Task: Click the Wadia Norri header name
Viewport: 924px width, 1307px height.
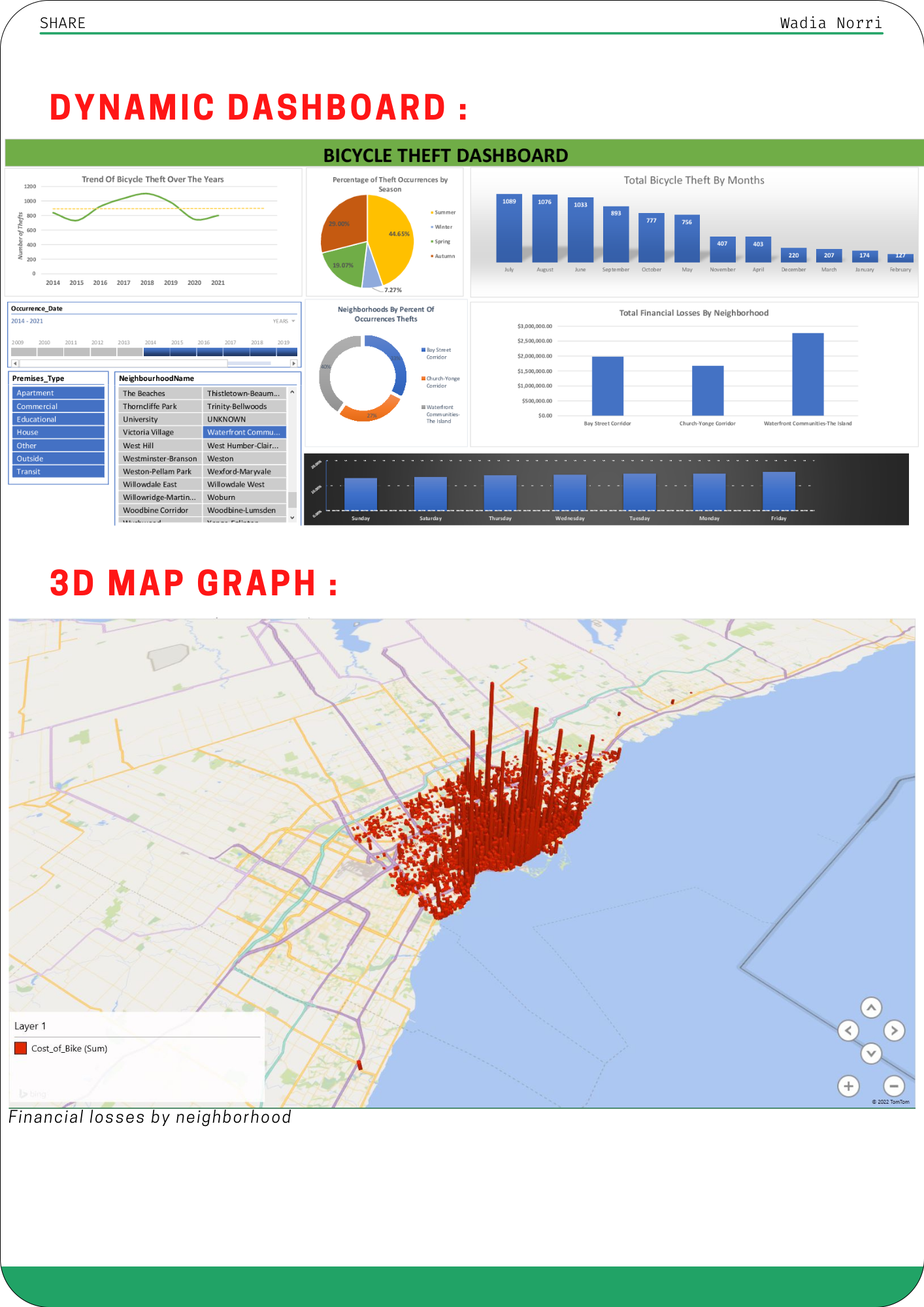Action: (831, 23)
